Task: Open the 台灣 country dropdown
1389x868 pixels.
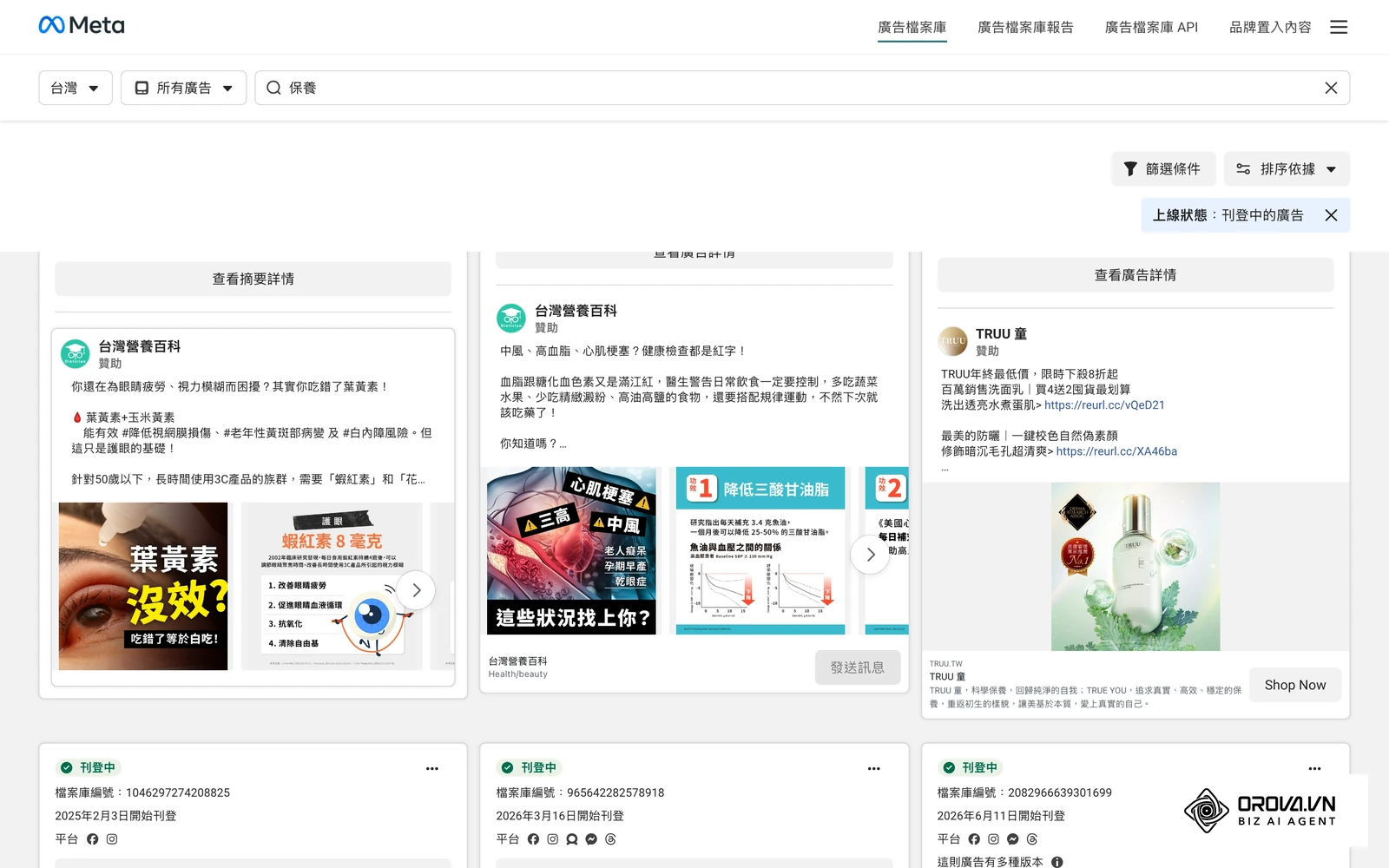Action: click(76, 88)
